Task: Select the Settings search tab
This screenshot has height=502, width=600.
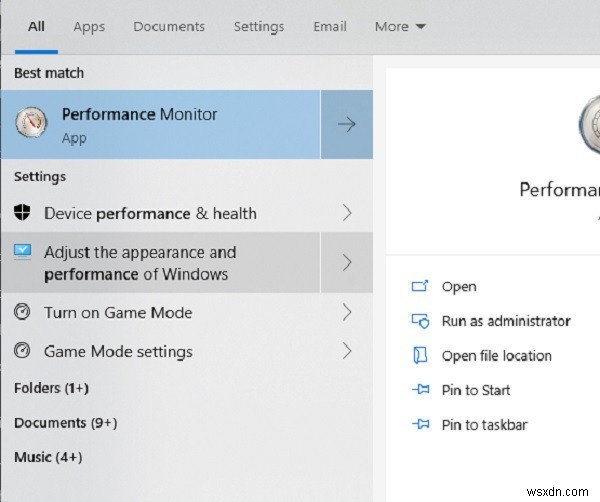Action: (x=259, y=27)
